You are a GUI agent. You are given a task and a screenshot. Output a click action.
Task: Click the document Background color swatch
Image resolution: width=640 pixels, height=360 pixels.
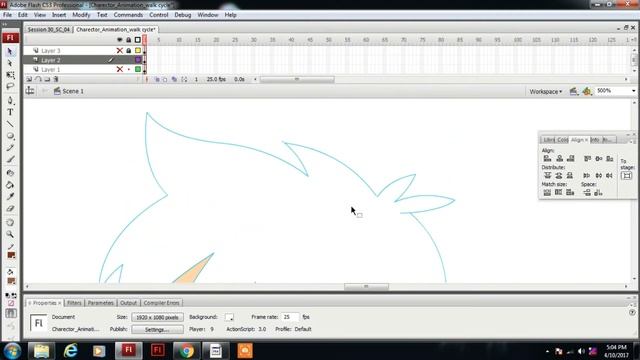pos(229,317)
